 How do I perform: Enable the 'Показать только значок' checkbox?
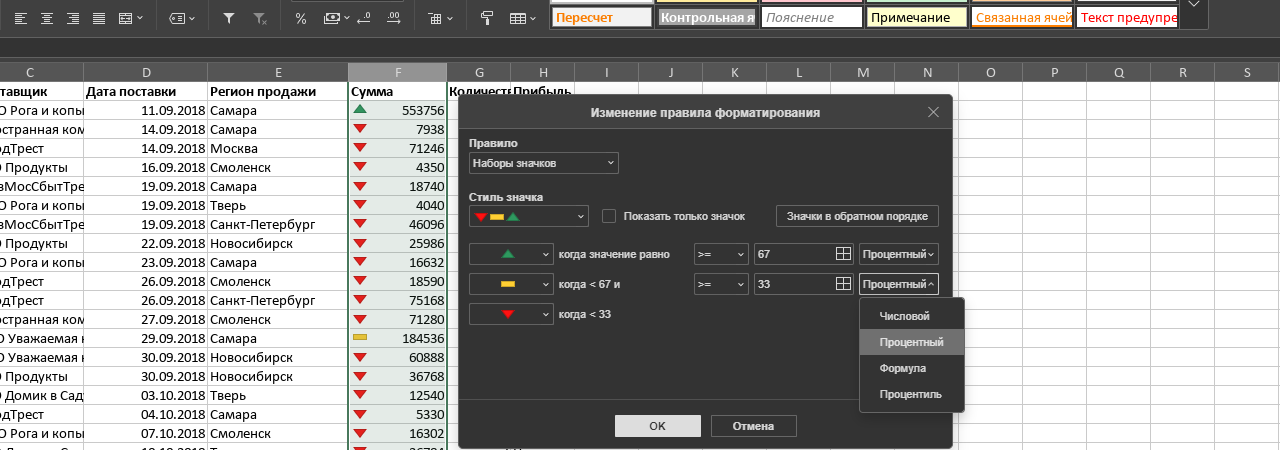[x=609, y=216]
